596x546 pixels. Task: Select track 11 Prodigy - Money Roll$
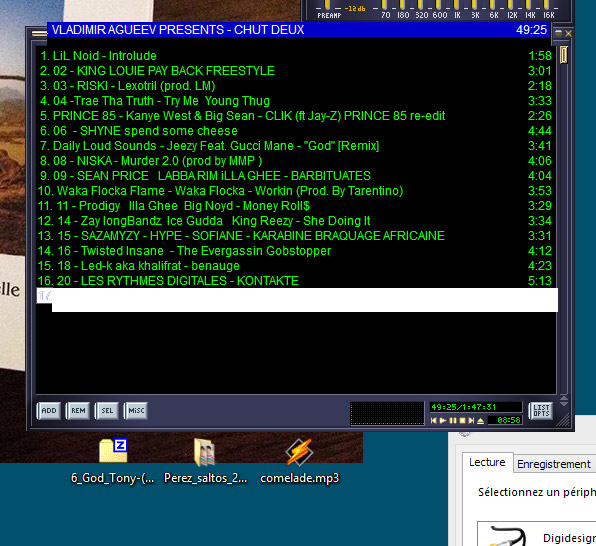point(296,206)
